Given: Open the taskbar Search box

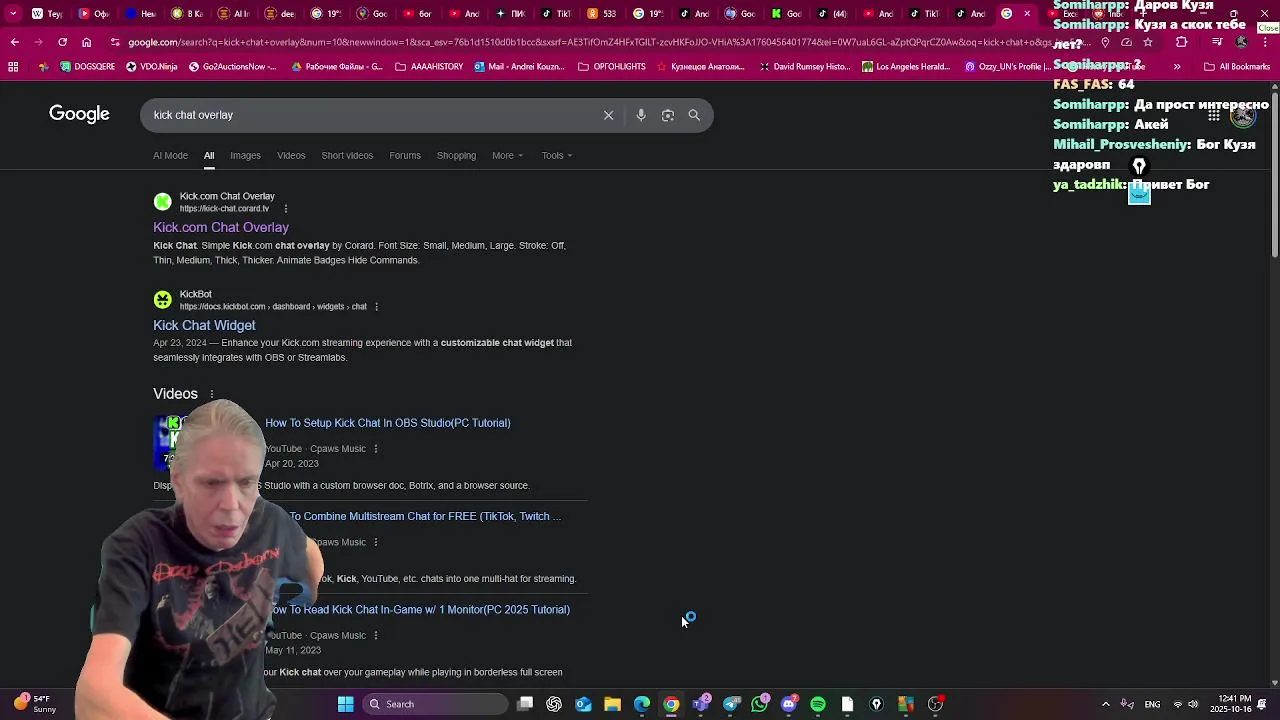Looking at the screenshot, I should pyautogui.click(x=434, y=704).
